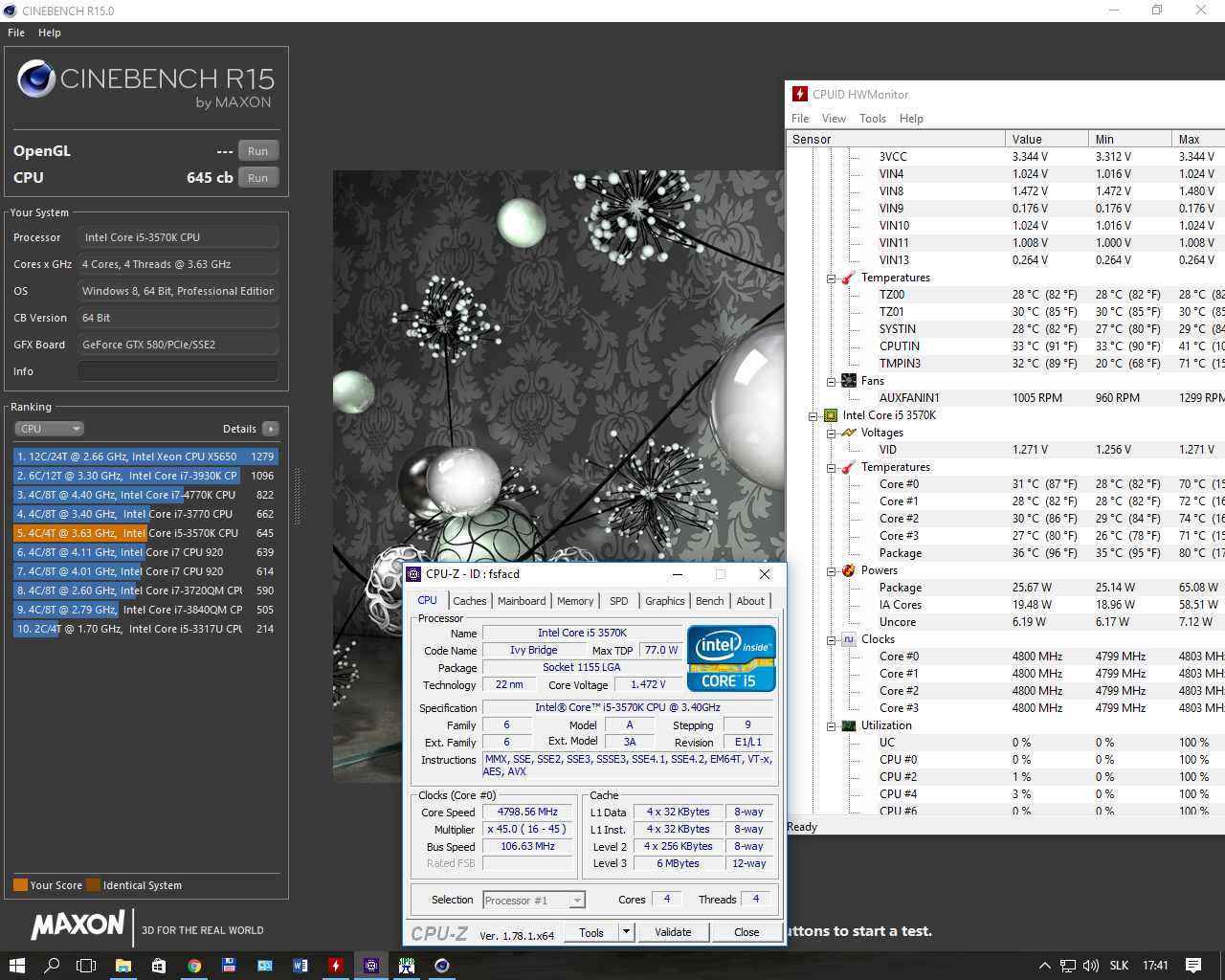
Task: Open the CPU ranking type dropdown
Action: click(x=50, y=429)
